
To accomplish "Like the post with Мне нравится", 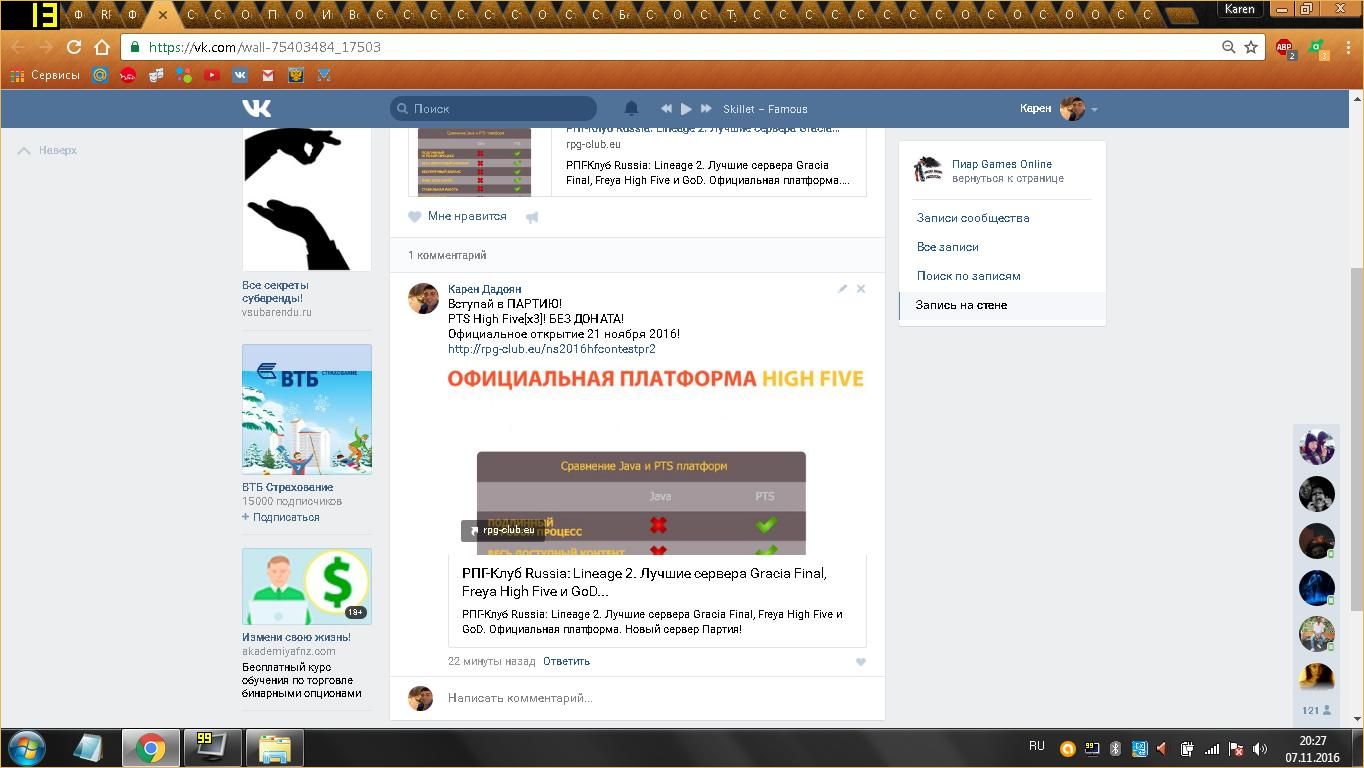I will pyautogui.click(x=457, y=216).
